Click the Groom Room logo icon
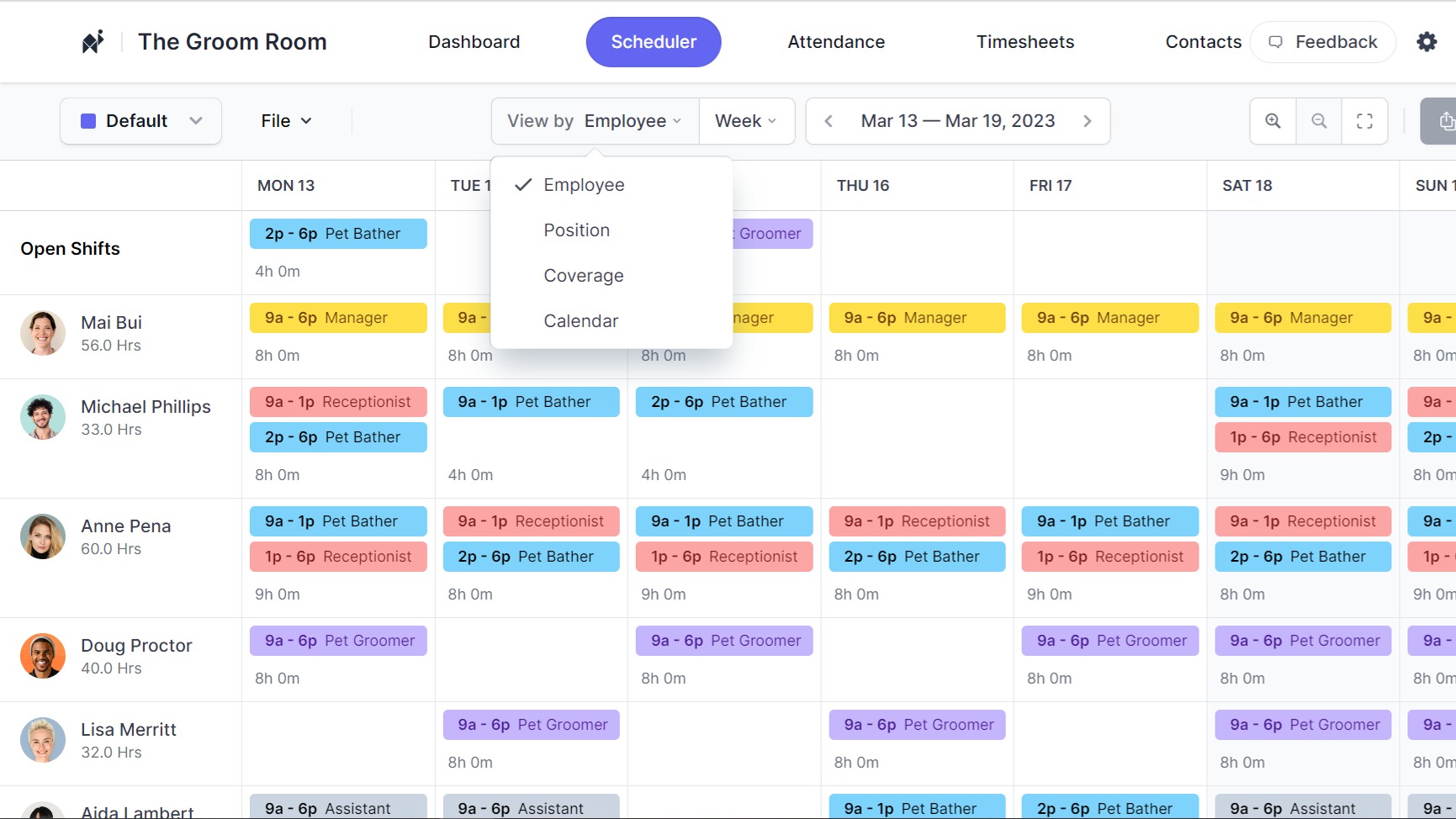This screenshot has width=1456, height=819. 93,42
